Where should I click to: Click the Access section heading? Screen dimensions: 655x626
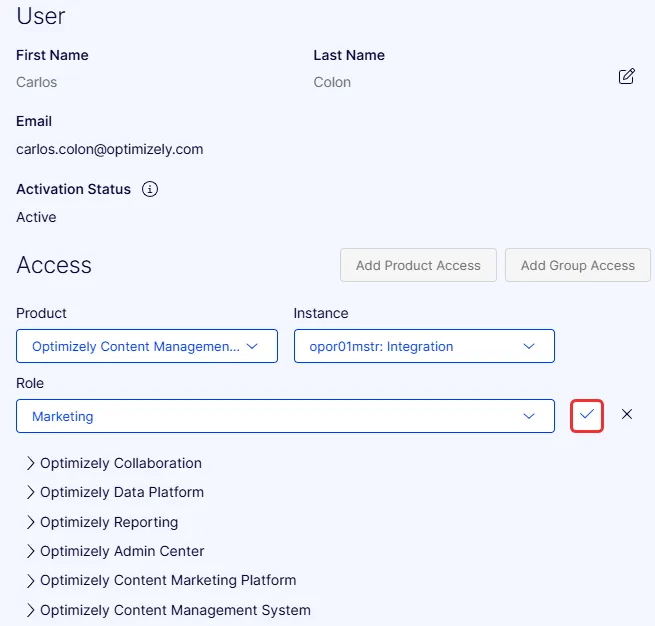pos(54,265)
